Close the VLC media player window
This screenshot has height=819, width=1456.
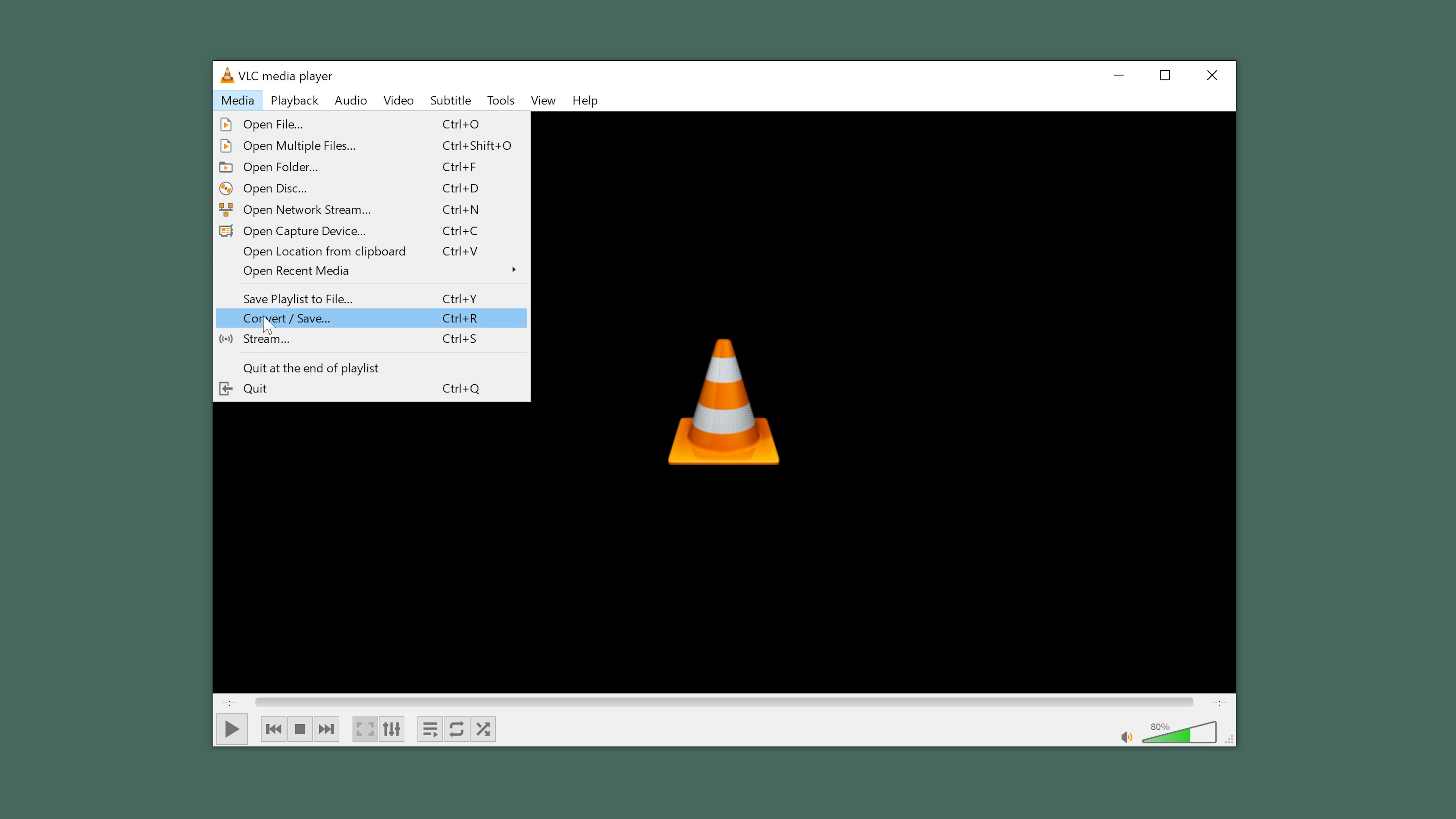[1212, 75]
